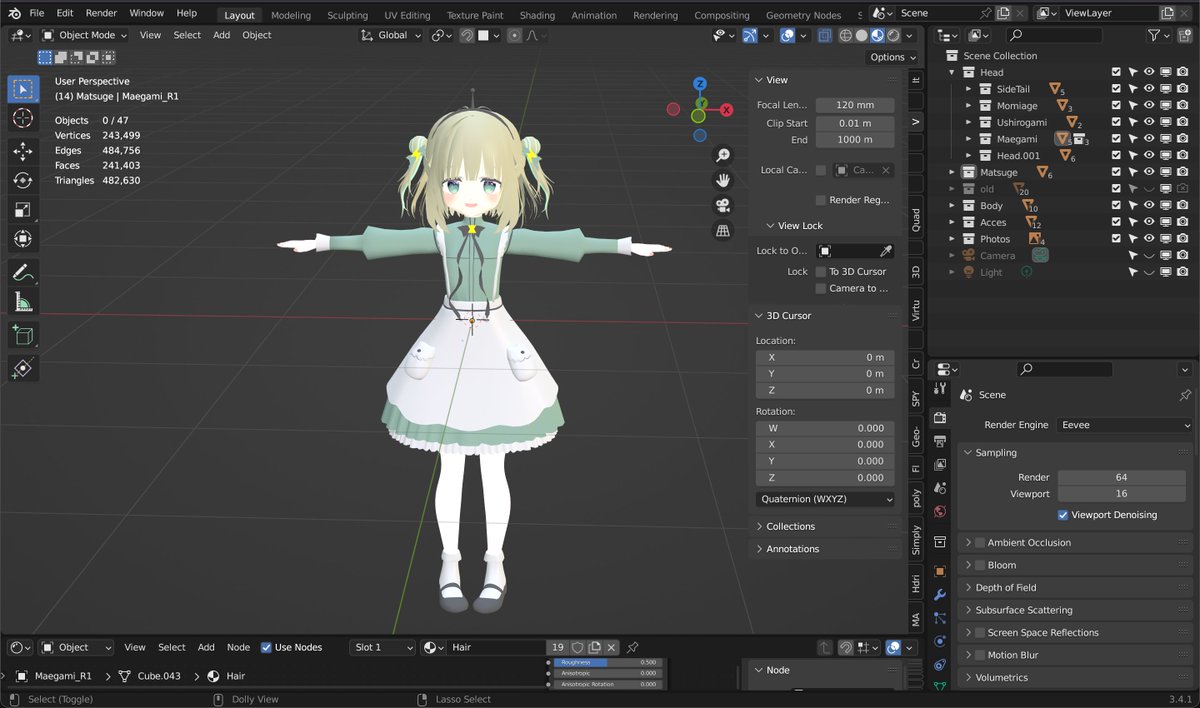
Task: Expand the Collections panel
Action: [790, 526]
